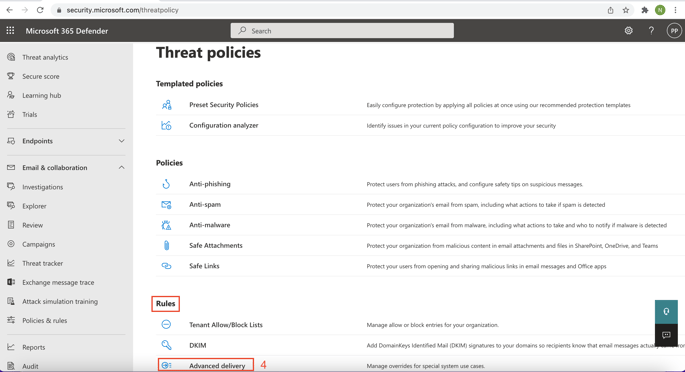Bookmark this page with star icon
The image size is (685, 372).
[x=626, y=10]
